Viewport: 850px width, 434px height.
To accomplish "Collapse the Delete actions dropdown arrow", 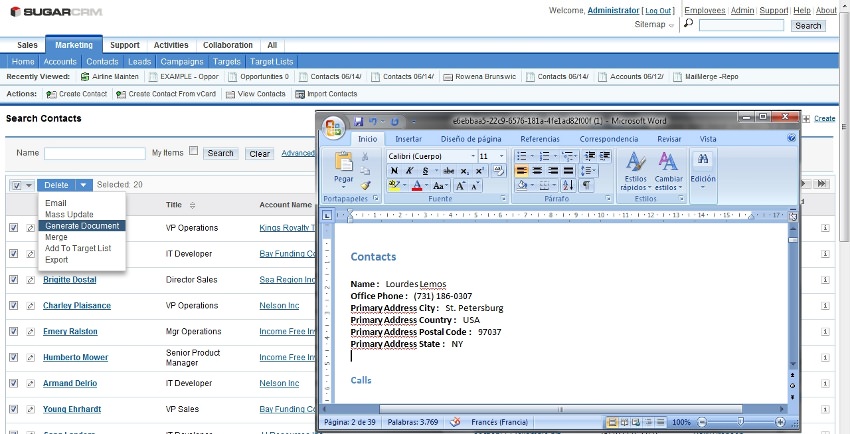I will 83,185.
